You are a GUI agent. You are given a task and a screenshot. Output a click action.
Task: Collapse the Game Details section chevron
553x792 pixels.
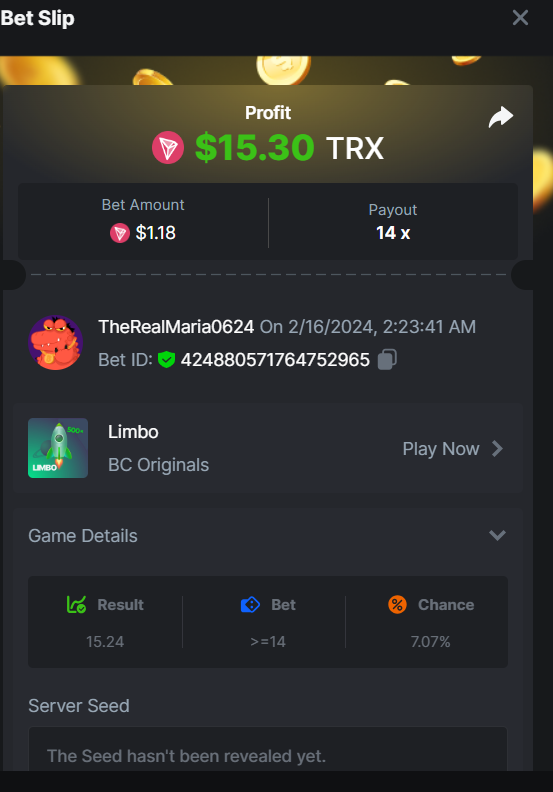click(497, 535)
